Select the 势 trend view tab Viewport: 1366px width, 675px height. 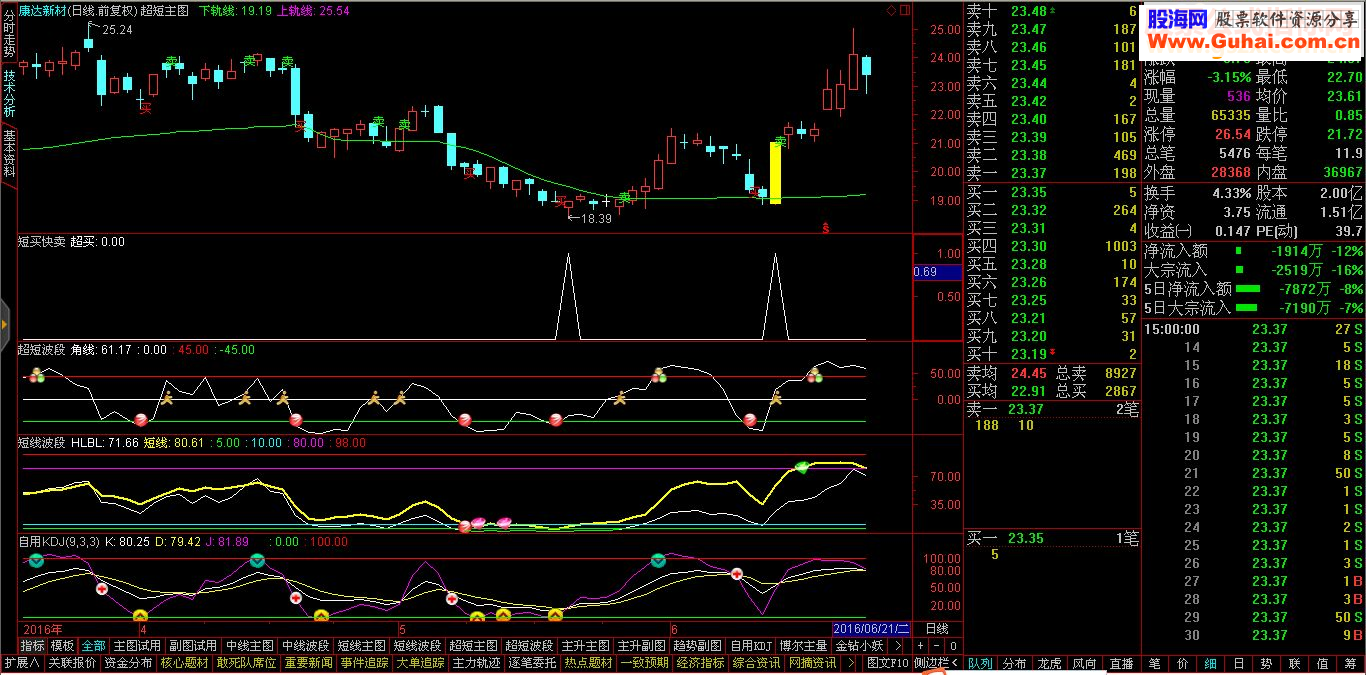tap(1266, 663)
